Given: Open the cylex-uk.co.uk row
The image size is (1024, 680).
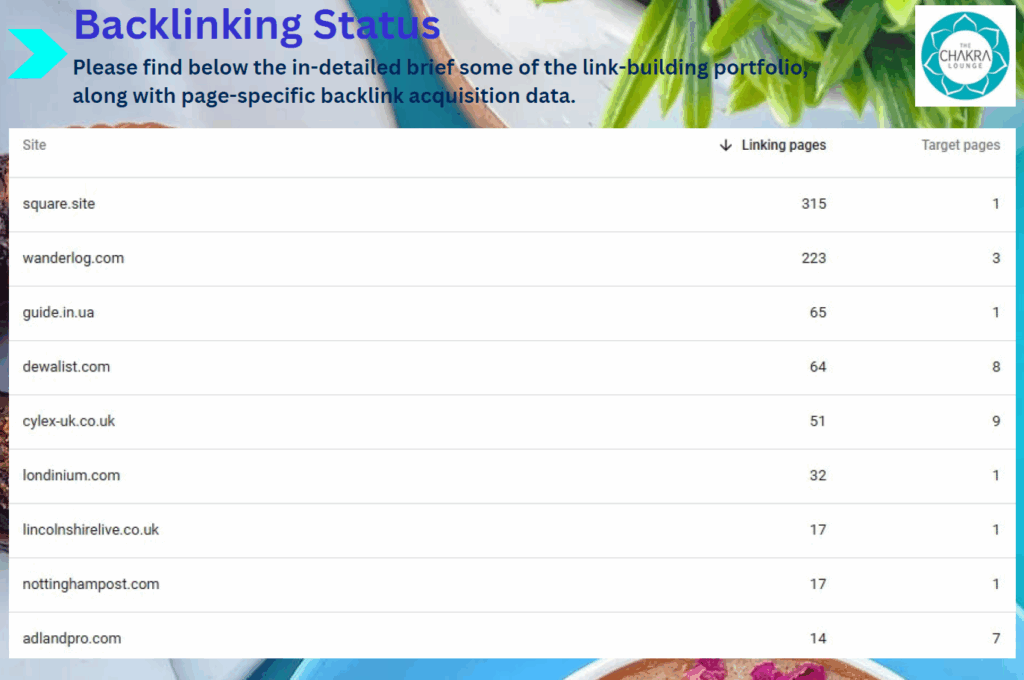Looking at the screenshot, I should (x=512, y=421).
